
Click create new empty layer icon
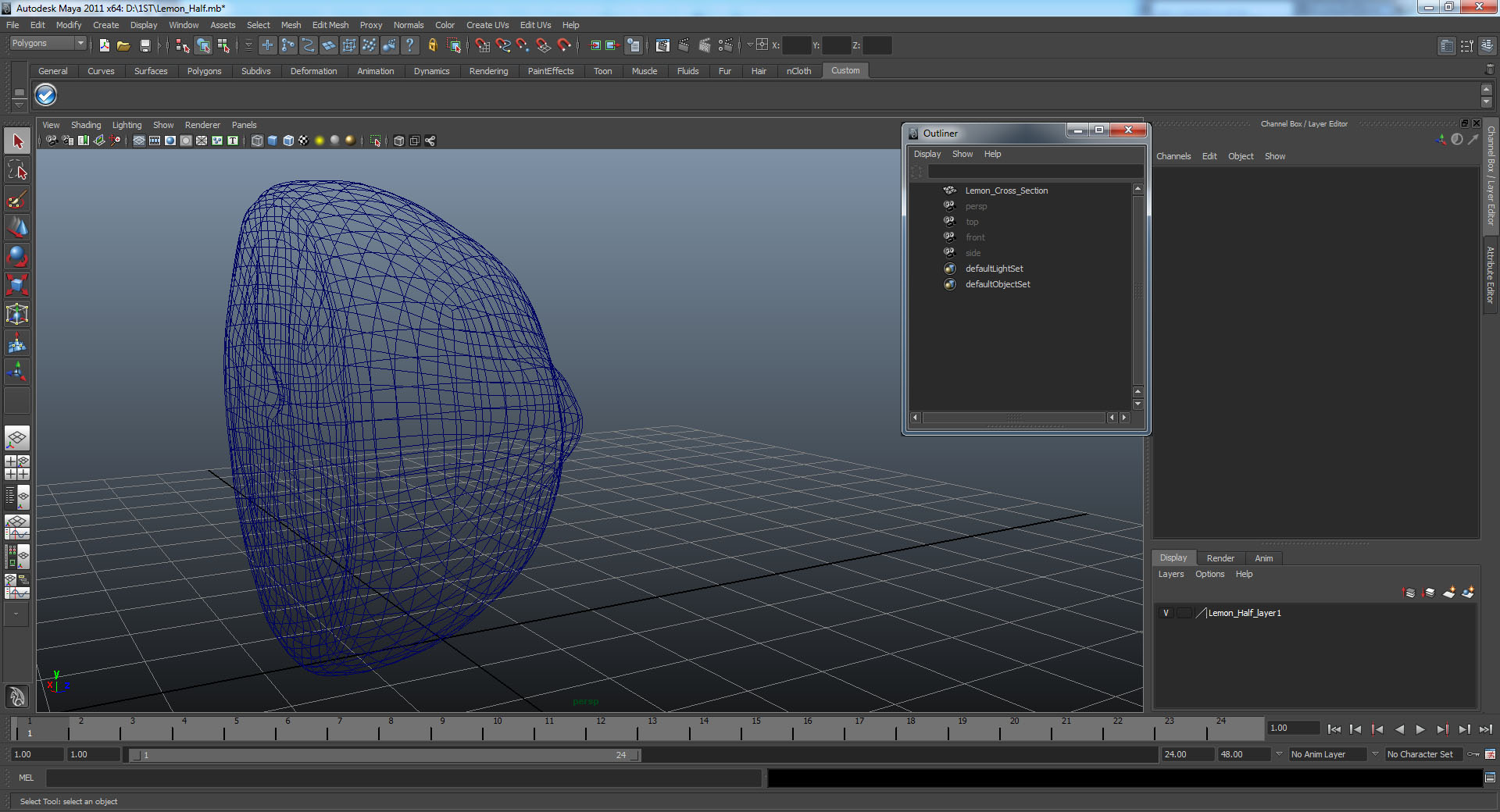(1449, 593)
